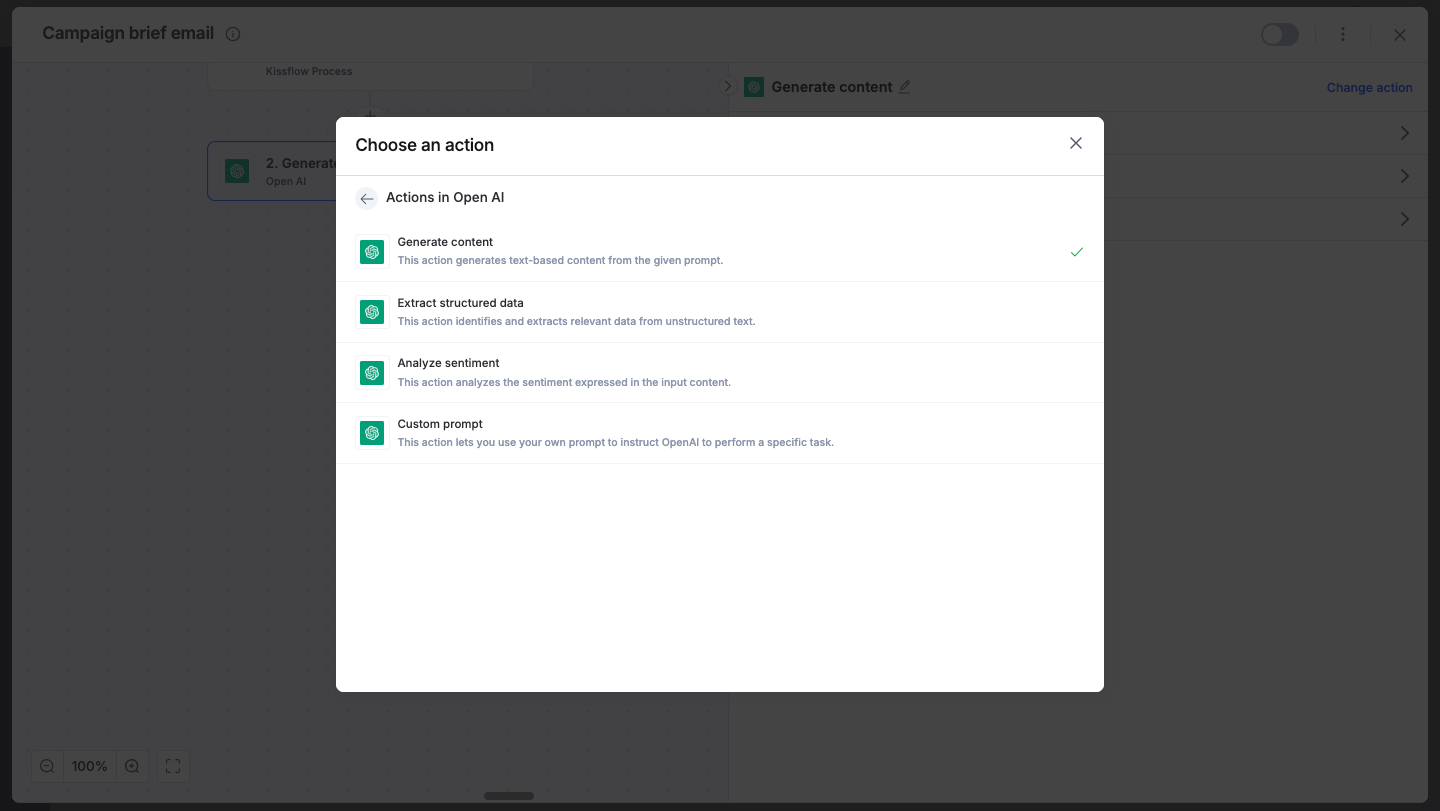
Task: Click 'This action lets you use your own prompt' description
Action: (x=615, y=443)
